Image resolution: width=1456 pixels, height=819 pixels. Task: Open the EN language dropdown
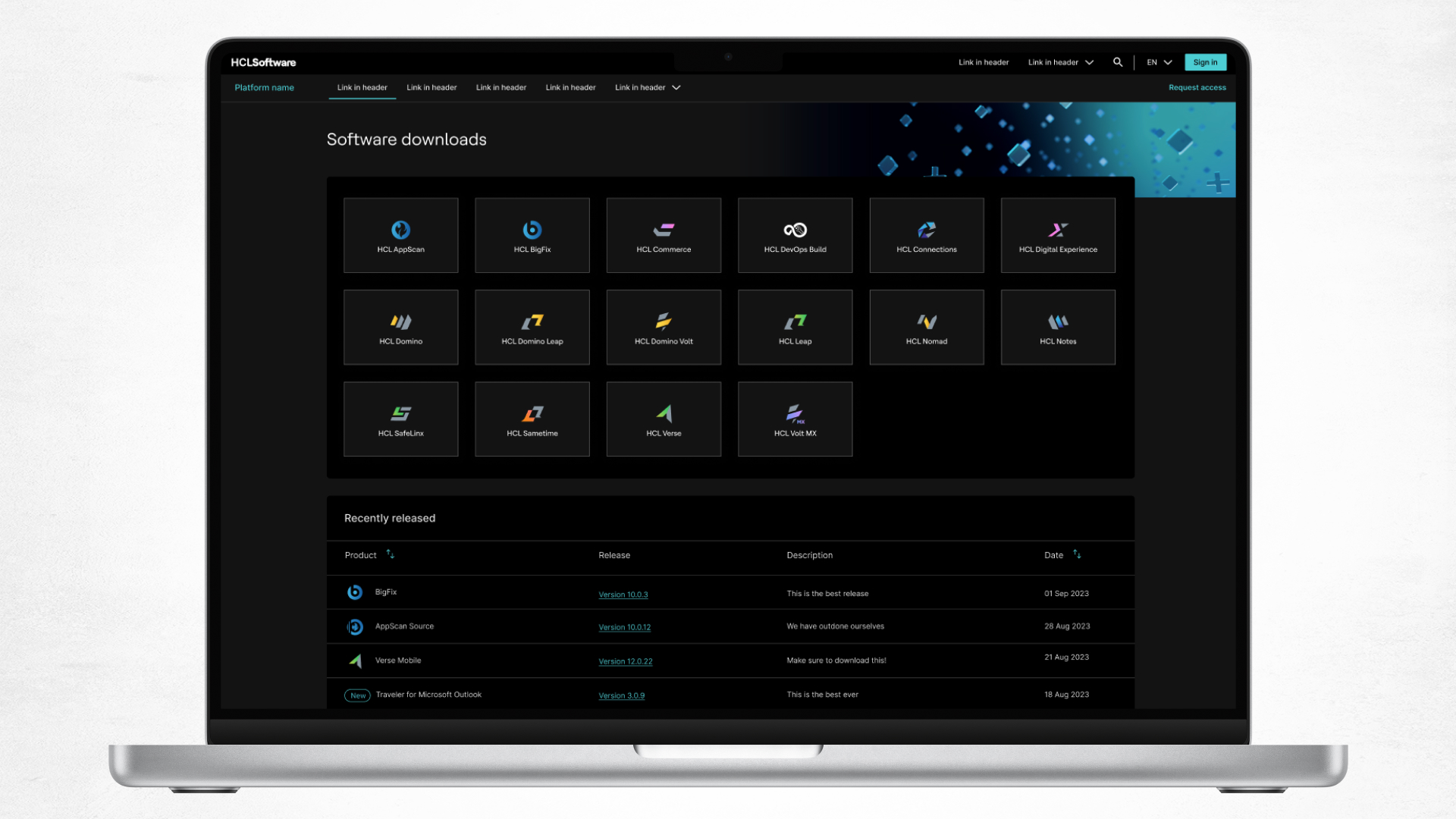(x=1159, y=62)
